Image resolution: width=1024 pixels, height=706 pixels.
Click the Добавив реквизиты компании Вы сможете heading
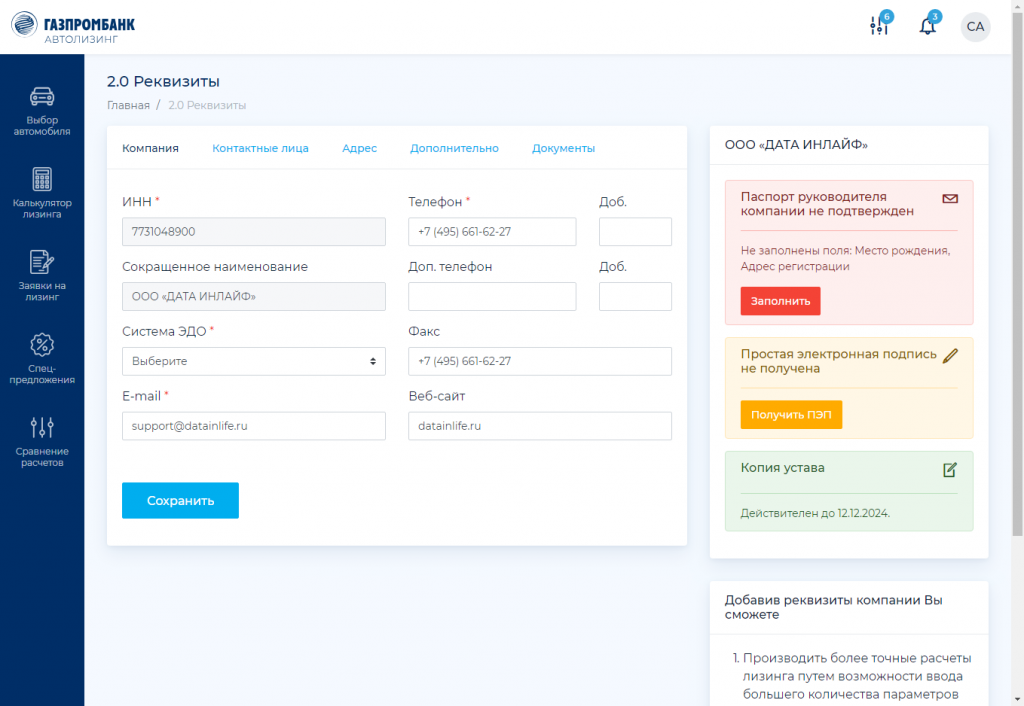[x=833, y=607]
